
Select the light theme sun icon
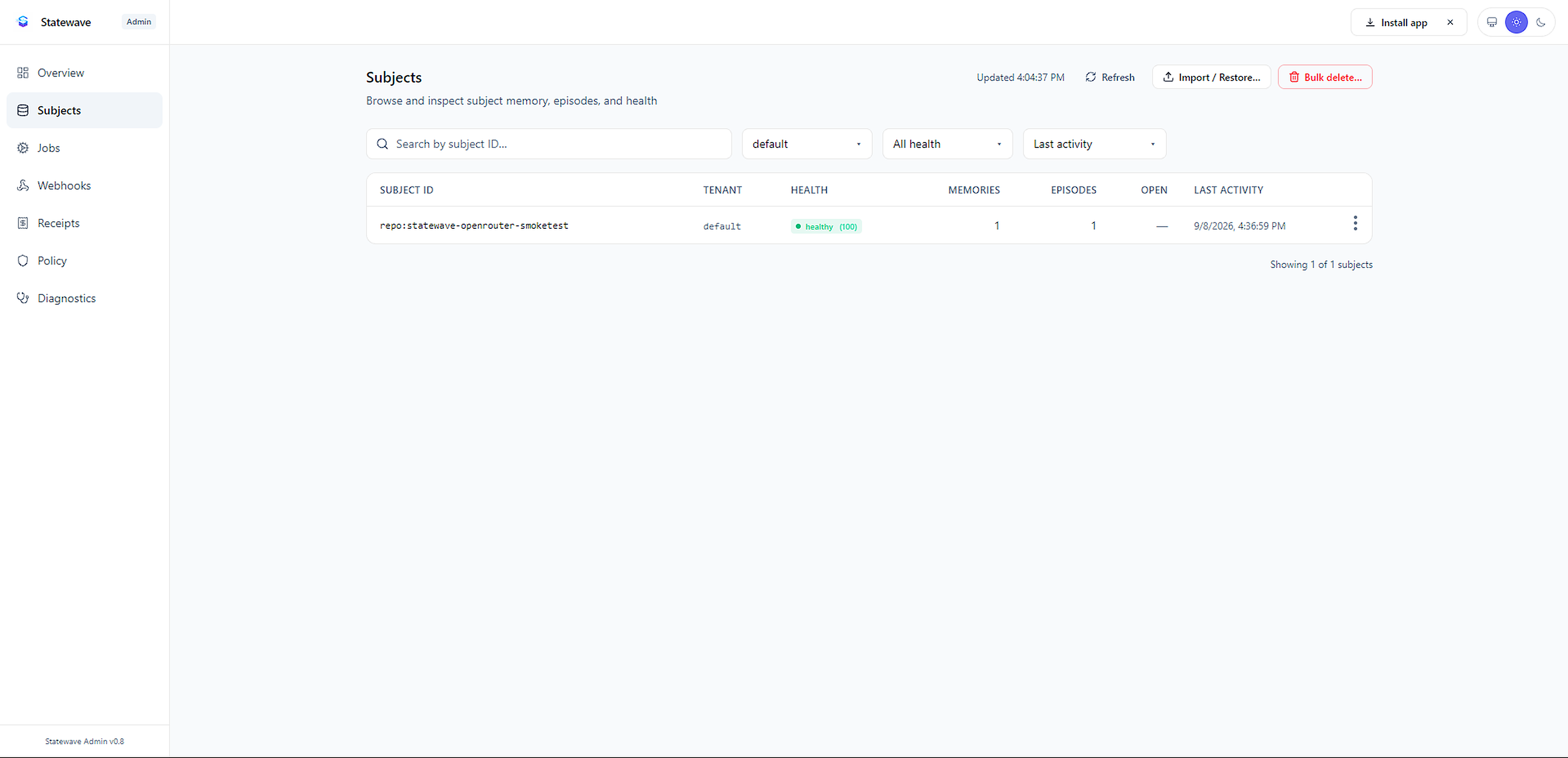[1516, 22]
